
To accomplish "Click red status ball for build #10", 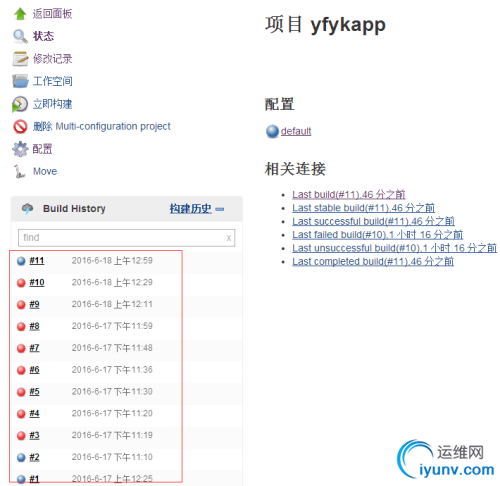I will point(21,283).
